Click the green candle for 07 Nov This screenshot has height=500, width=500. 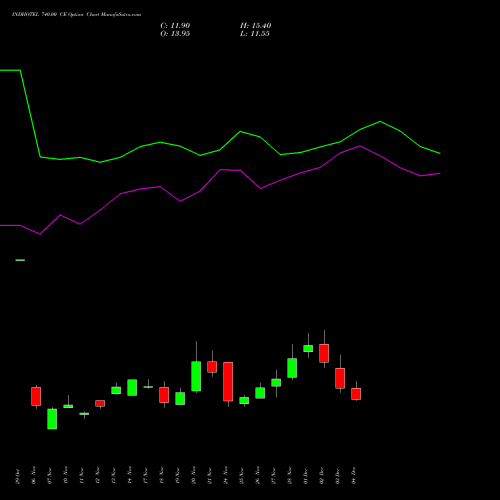point(52,419)
